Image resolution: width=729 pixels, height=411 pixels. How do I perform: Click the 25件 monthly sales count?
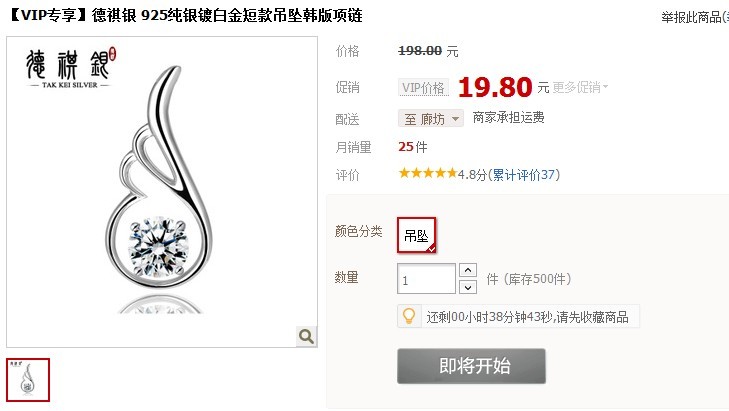pyautogui.click(x=412, y=147)
